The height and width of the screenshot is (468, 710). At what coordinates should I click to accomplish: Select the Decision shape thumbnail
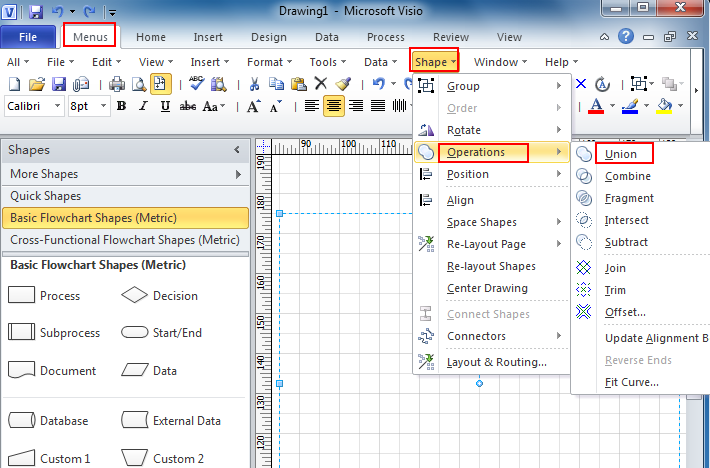tap(134, 295)
